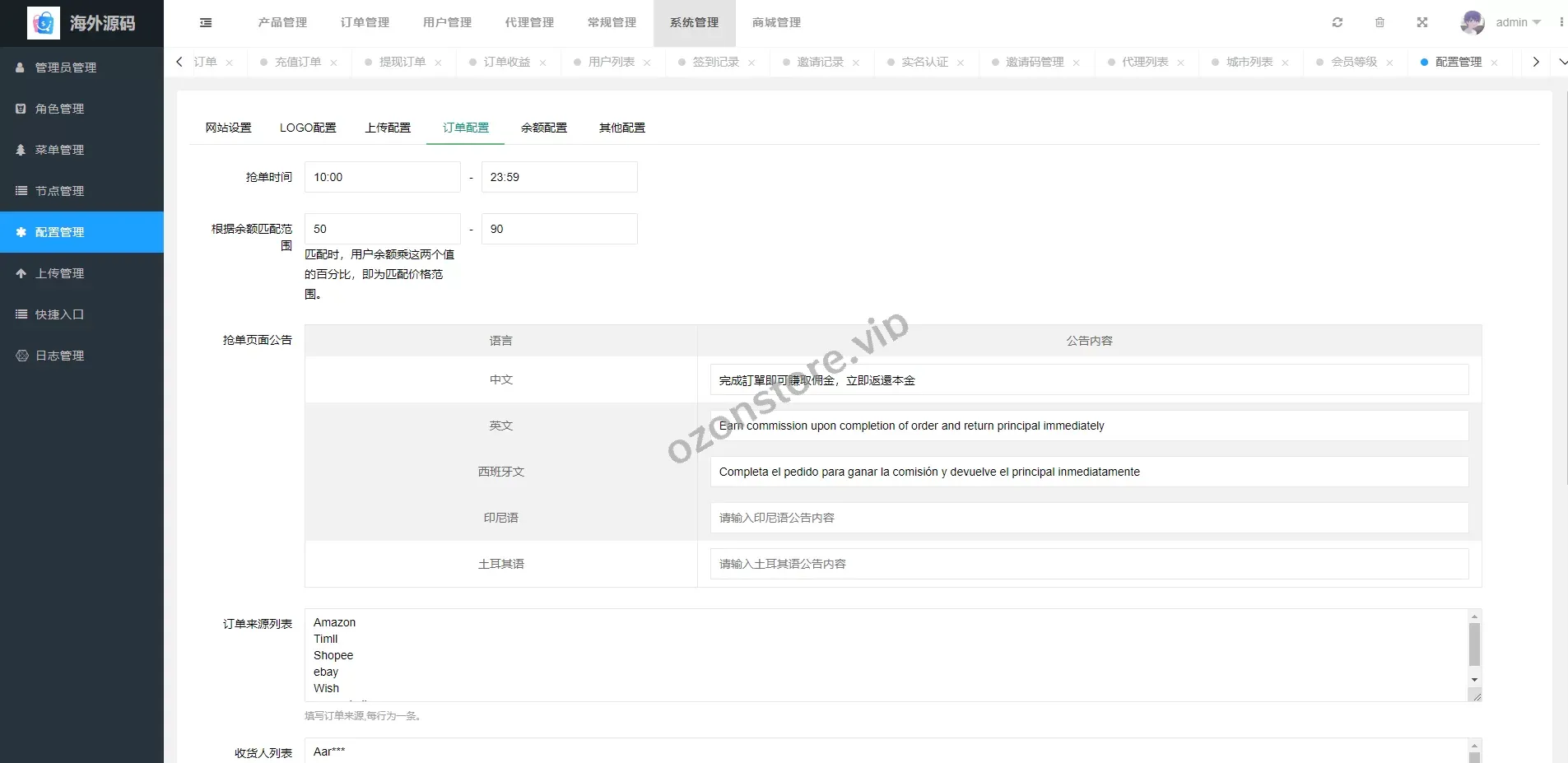Click the trash icon to clear tabs
1568x763 pixels.
point(1380,22)
